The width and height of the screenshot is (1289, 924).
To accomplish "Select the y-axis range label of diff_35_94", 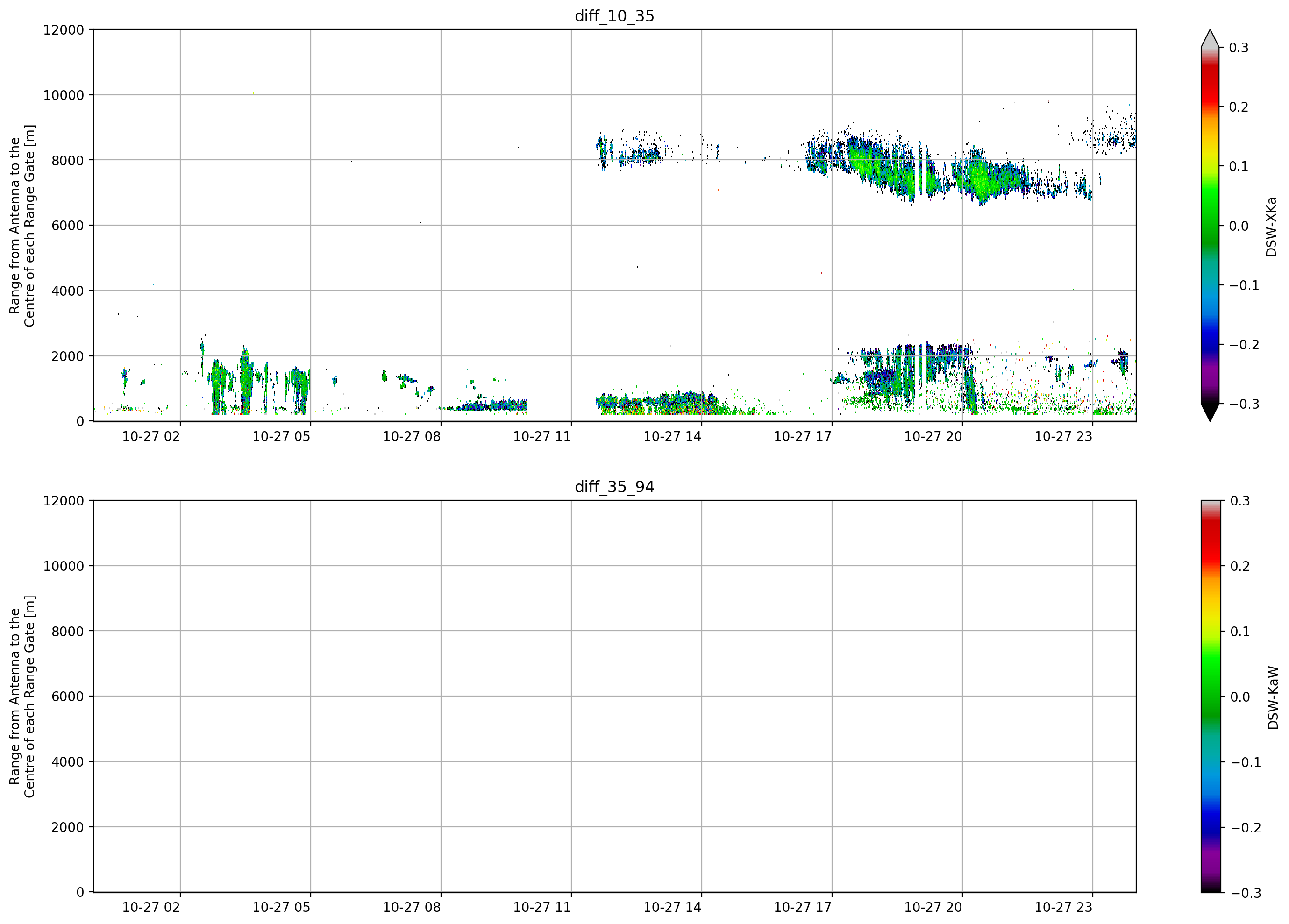I will (x=22, y=697).
